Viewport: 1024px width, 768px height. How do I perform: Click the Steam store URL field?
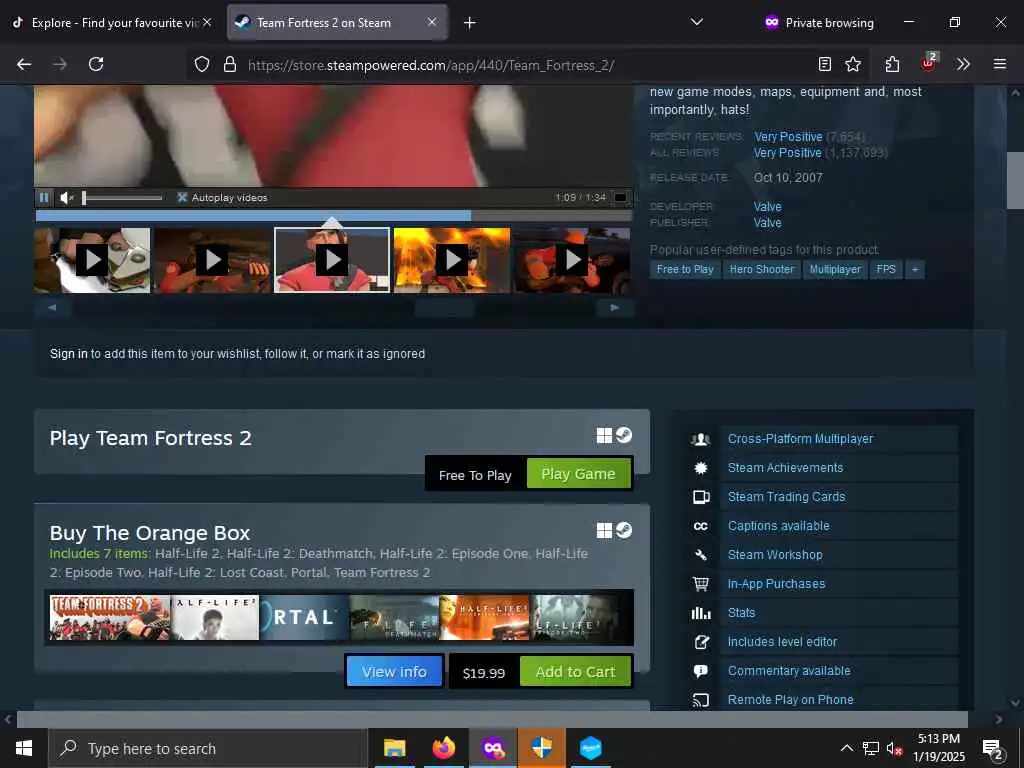tap(529, 65)
